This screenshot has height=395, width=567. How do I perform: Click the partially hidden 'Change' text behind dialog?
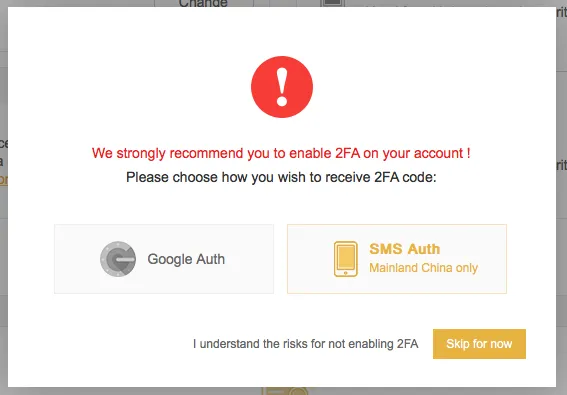click(x=203, y=4)
